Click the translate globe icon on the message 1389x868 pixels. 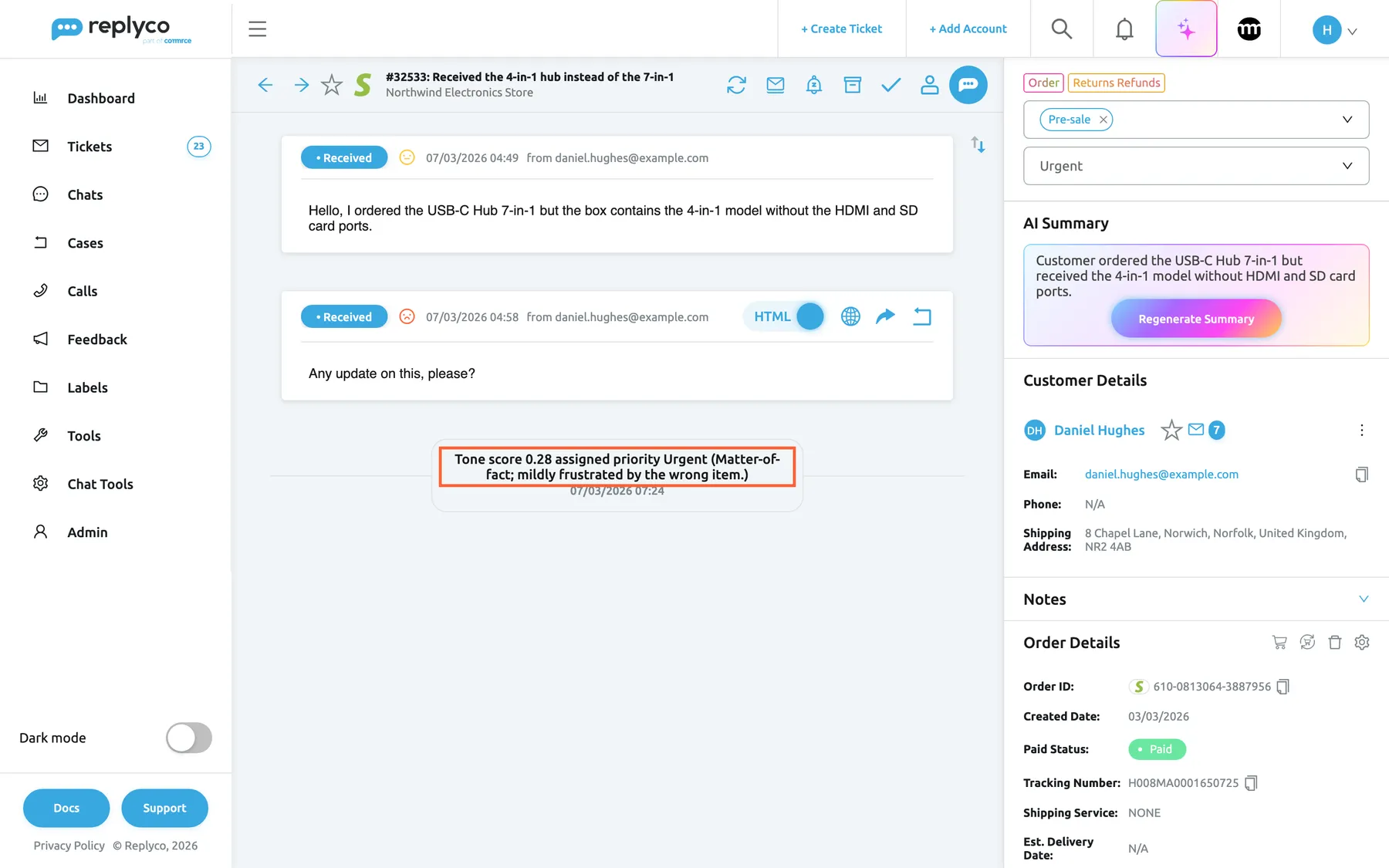(x=850, y=316)
